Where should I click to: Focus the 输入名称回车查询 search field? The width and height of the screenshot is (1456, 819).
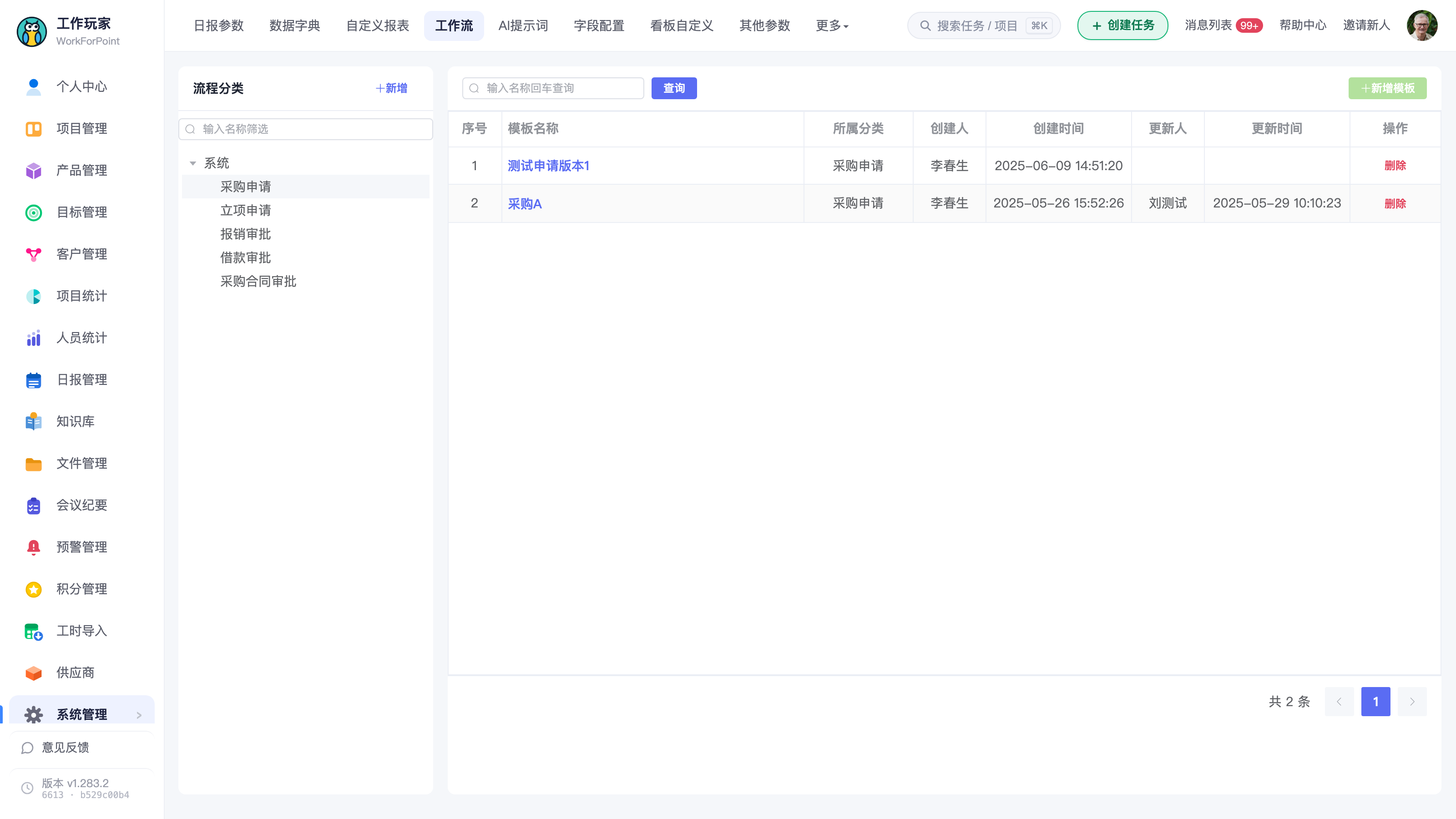553,88
